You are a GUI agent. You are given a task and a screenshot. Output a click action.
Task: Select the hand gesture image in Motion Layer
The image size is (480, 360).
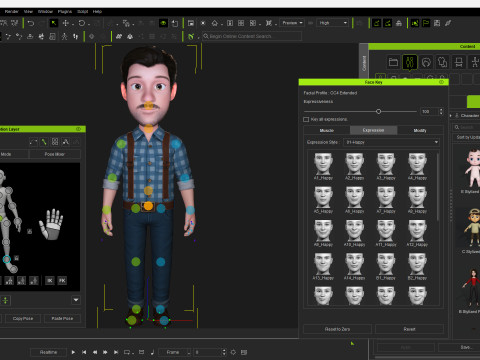pos(52,224)
